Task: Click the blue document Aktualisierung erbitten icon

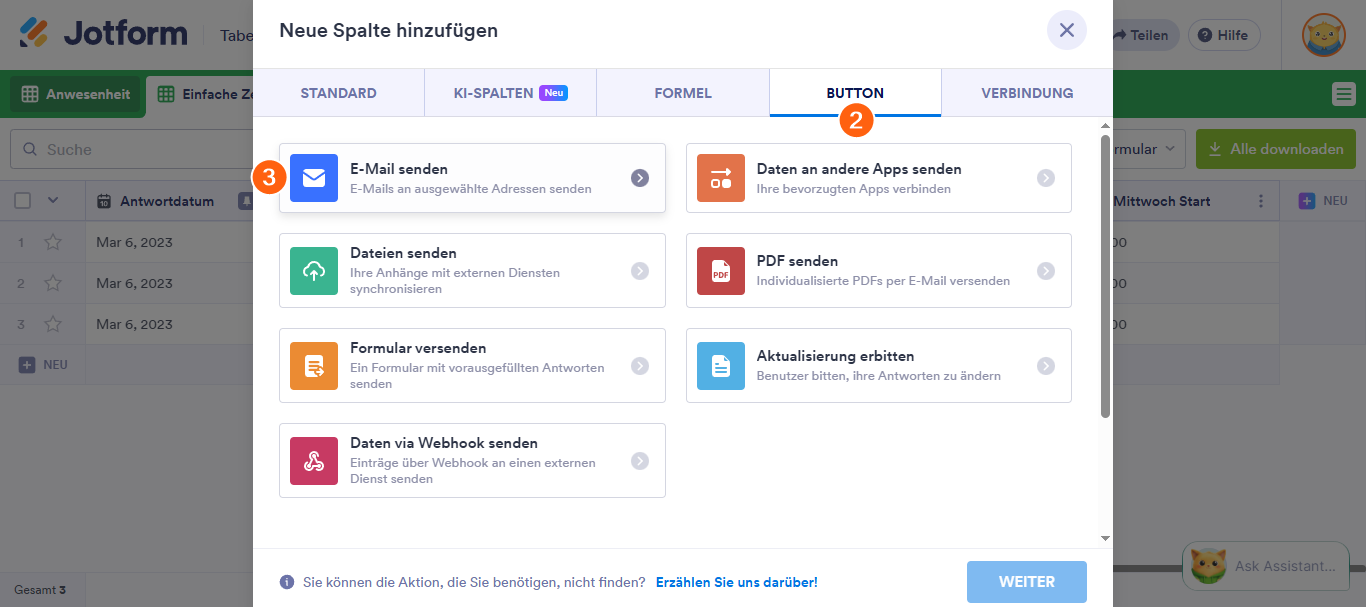Action: tap(721, 366)
